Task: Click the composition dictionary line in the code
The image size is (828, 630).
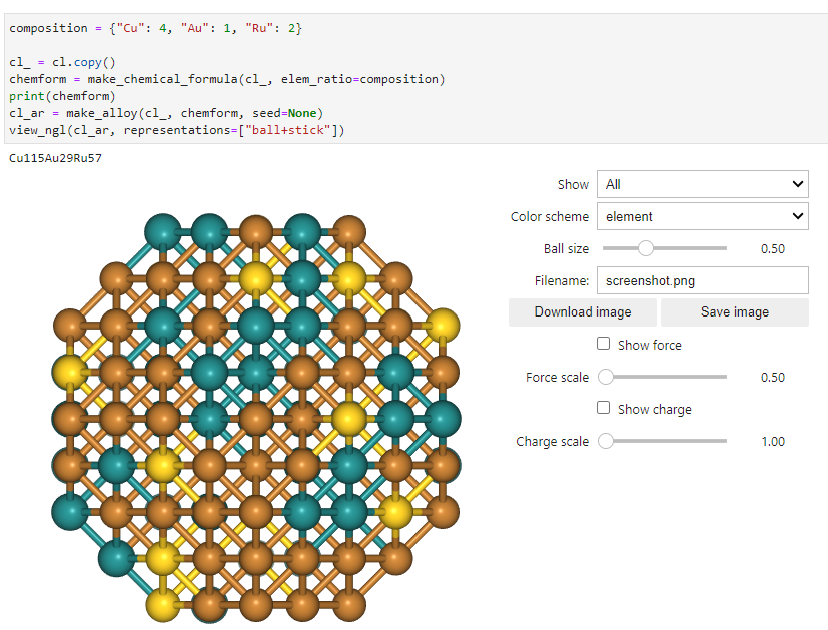Action: (x=155, y=28)
